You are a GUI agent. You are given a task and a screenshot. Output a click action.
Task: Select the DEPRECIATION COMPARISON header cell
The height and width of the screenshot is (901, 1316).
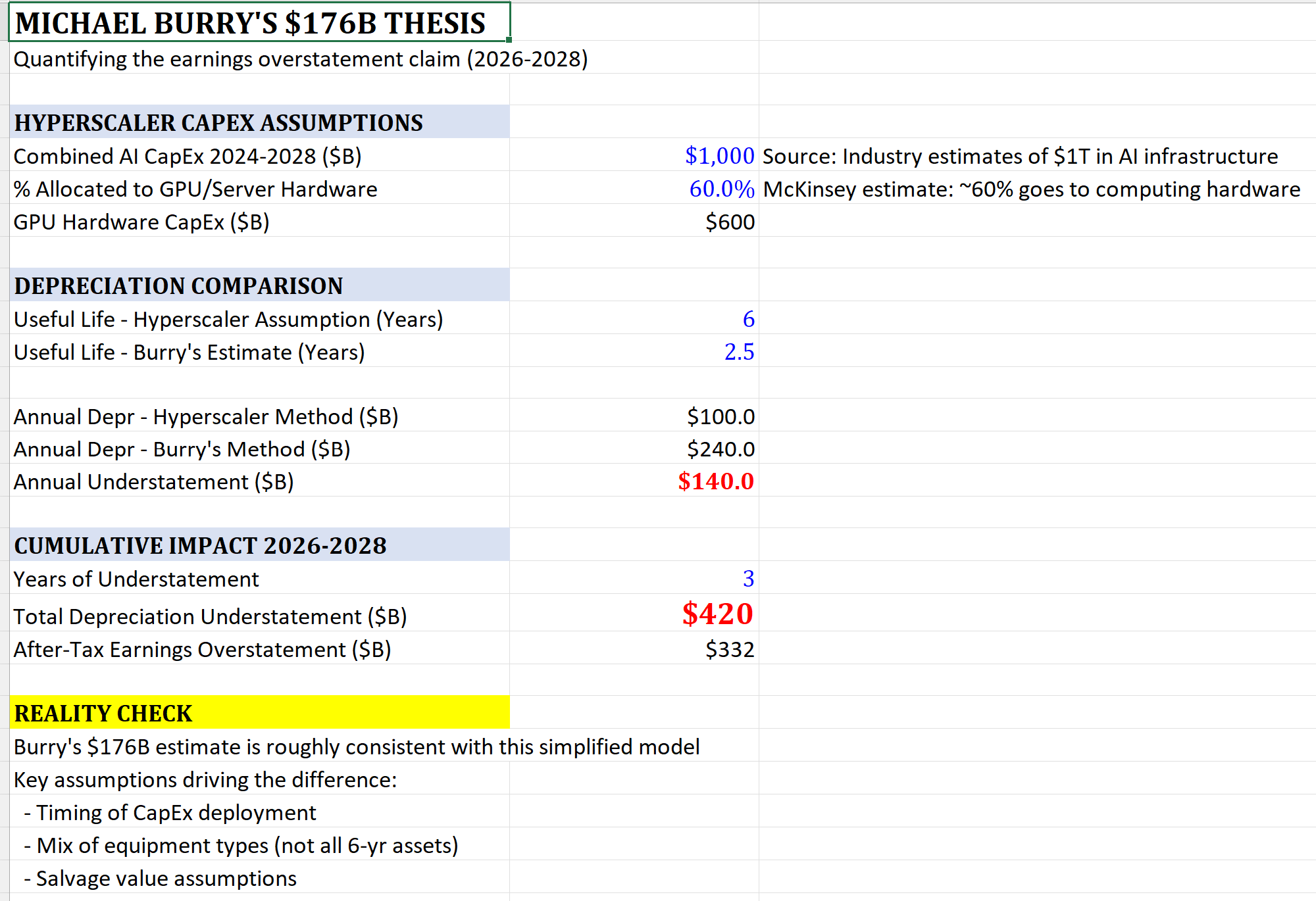tap(259, 285)
